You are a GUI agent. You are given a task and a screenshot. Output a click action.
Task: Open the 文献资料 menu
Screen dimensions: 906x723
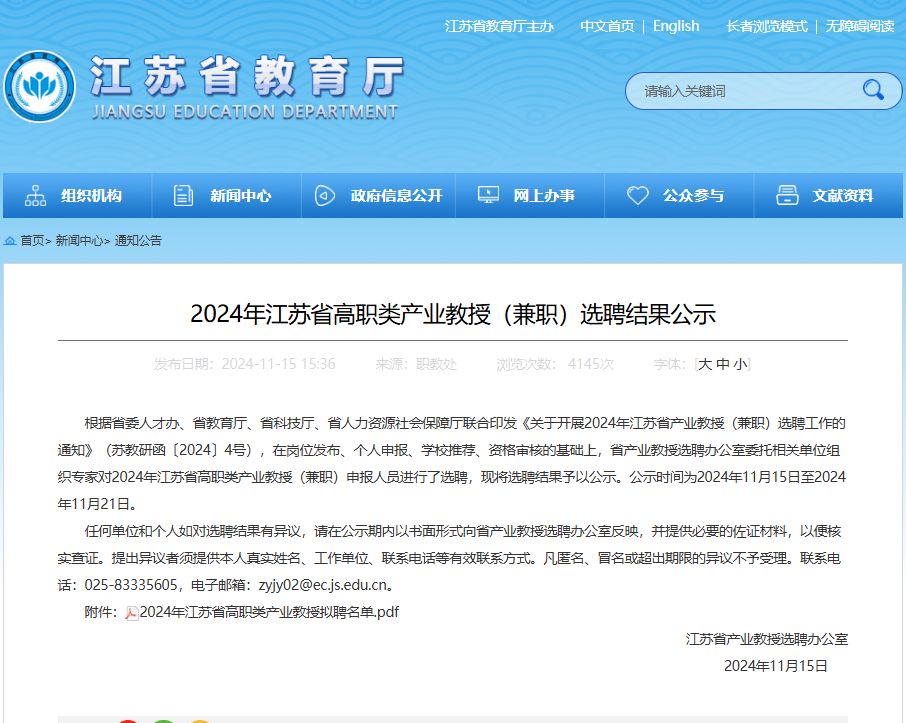829,195
